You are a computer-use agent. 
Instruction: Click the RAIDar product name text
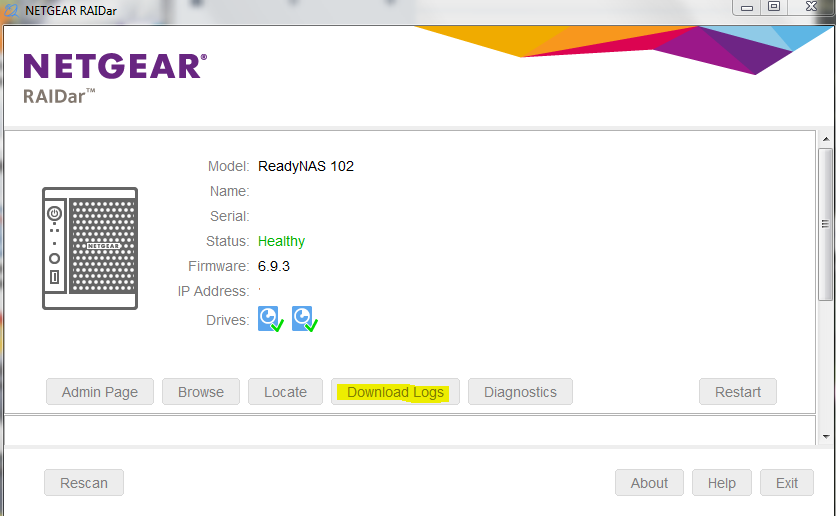pyautogui.click(x=59, y=96)
